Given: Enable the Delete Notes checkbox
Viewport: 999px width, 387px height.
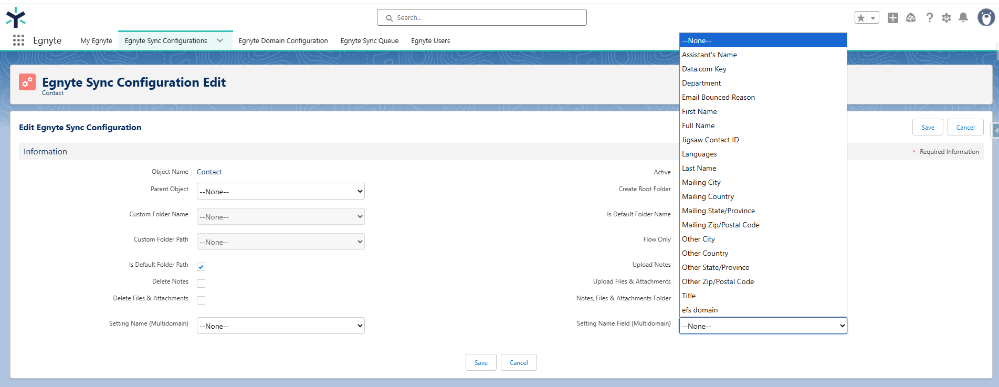Looking at the screenshot, I should tap(201, 283).
